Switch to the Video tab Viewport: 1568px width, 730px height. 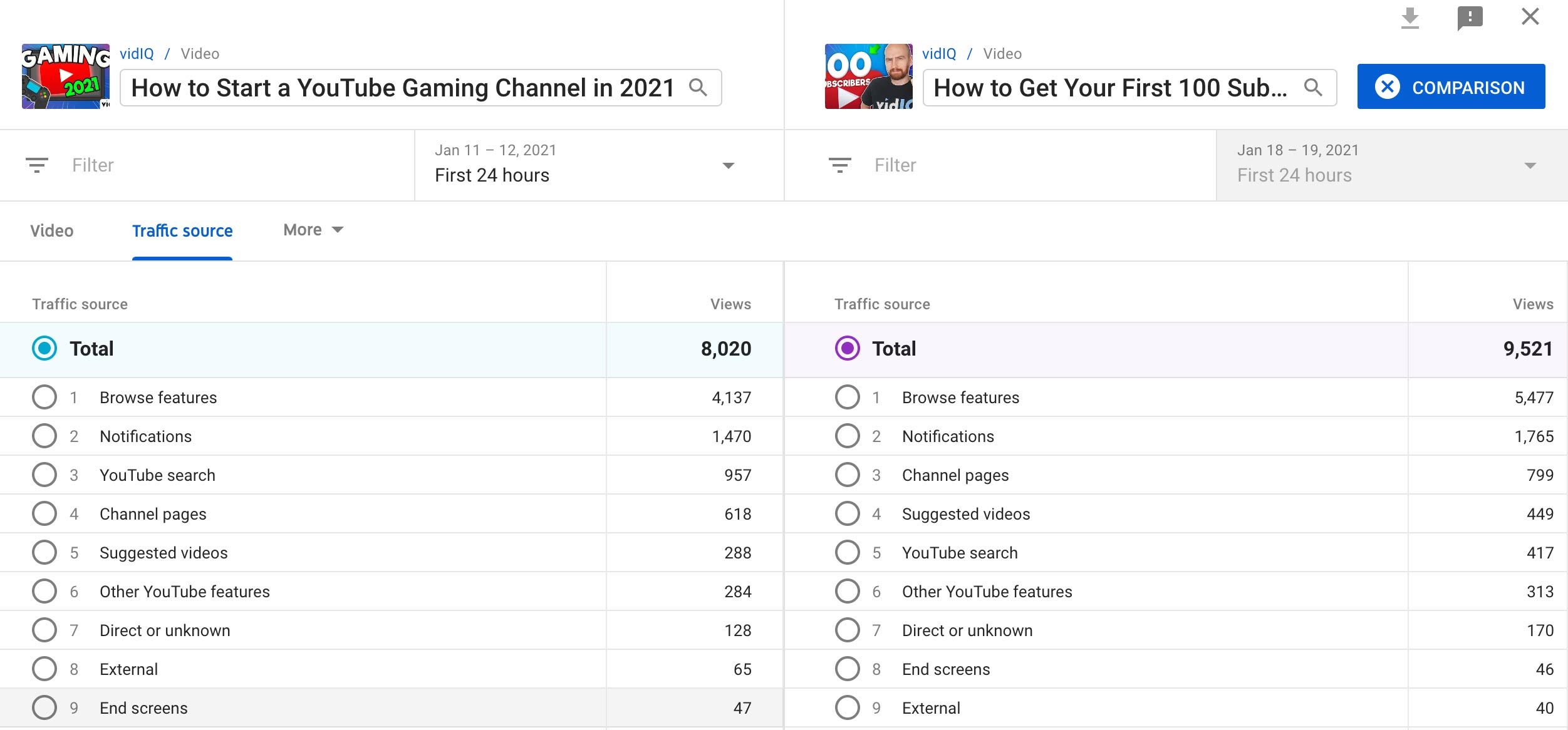[x=51, y=229]
